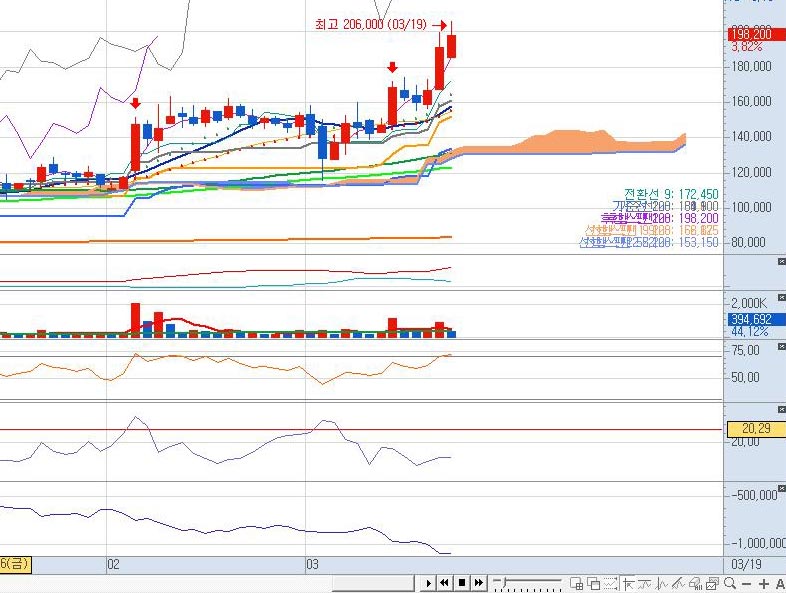Click the orange 선행스팬 legend line
The width and height of the screenshot is (786, 593).
tap(652, 230)
